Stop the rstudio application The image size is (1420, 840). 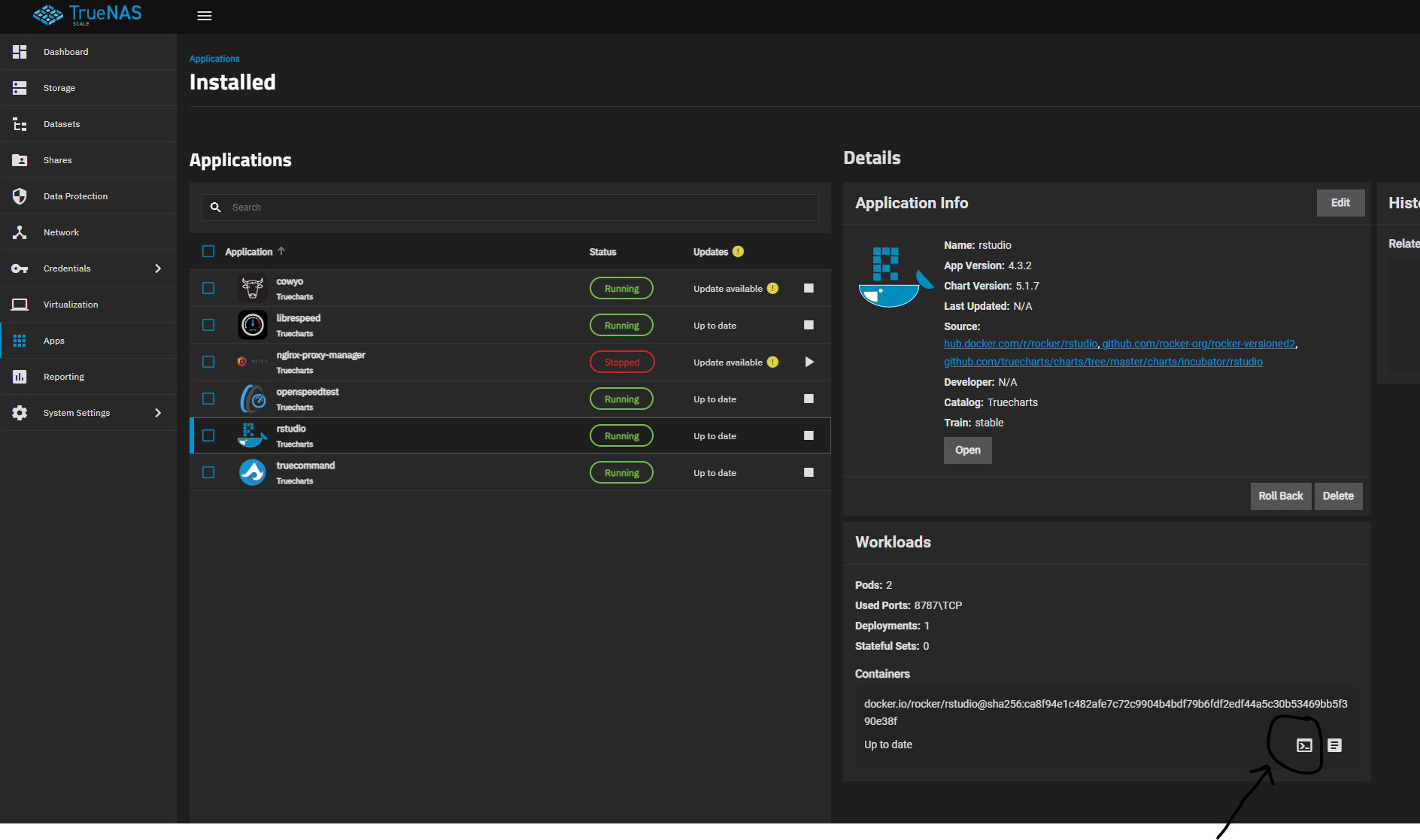tap(809, 435)
